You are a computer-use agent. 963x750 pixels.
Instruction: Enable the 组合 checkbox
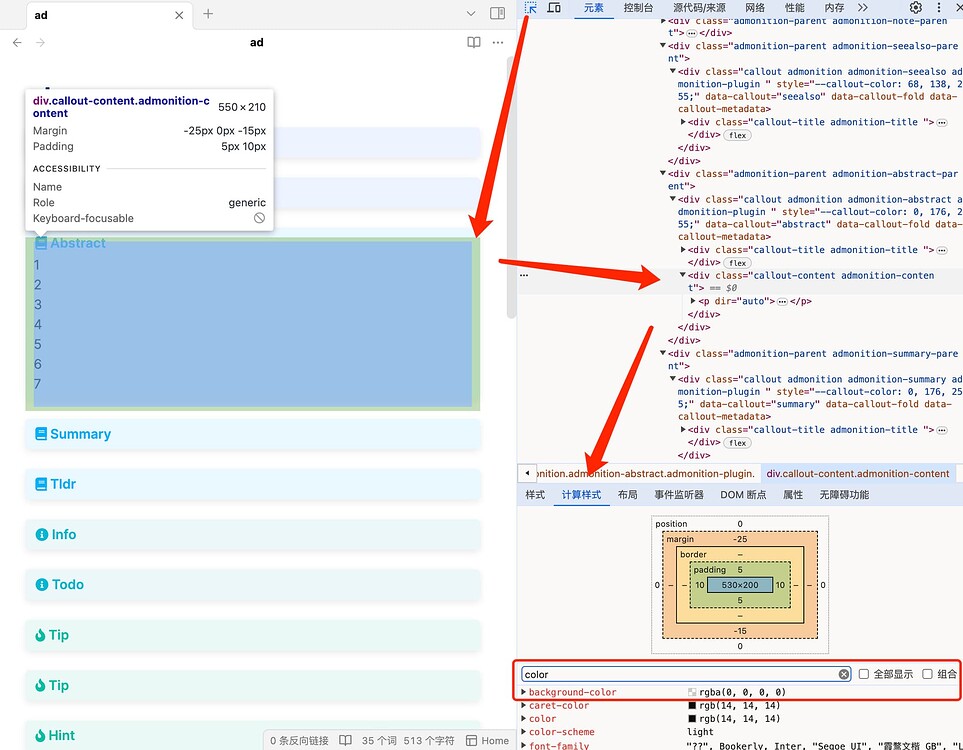point(928,674)
